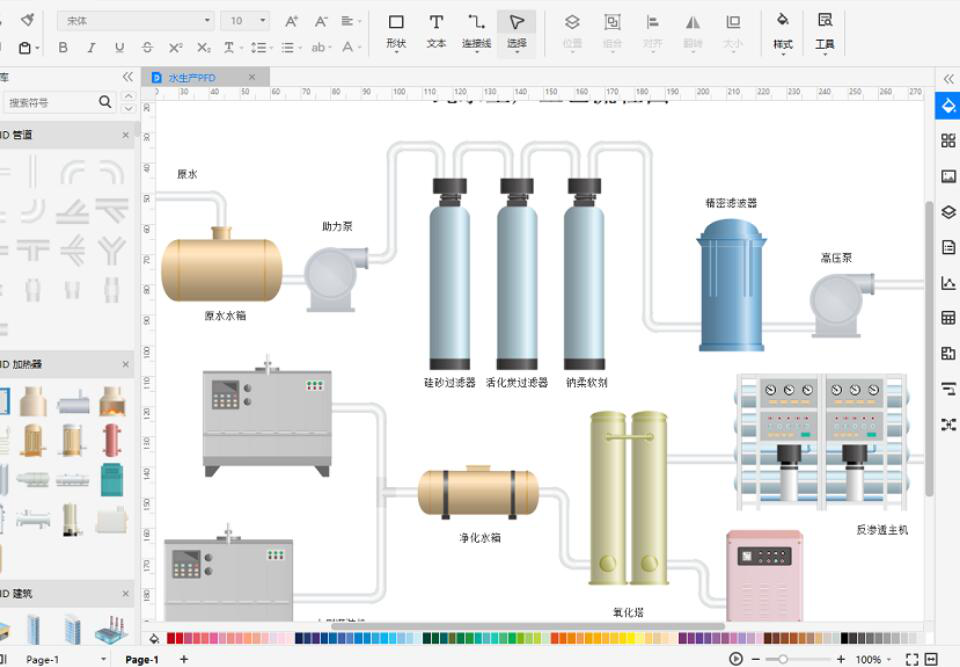Image resolution: width=960 pixels, height=667 pixels.
Task: Open the font family dropdown (宋体)
Action: point(136,21)
